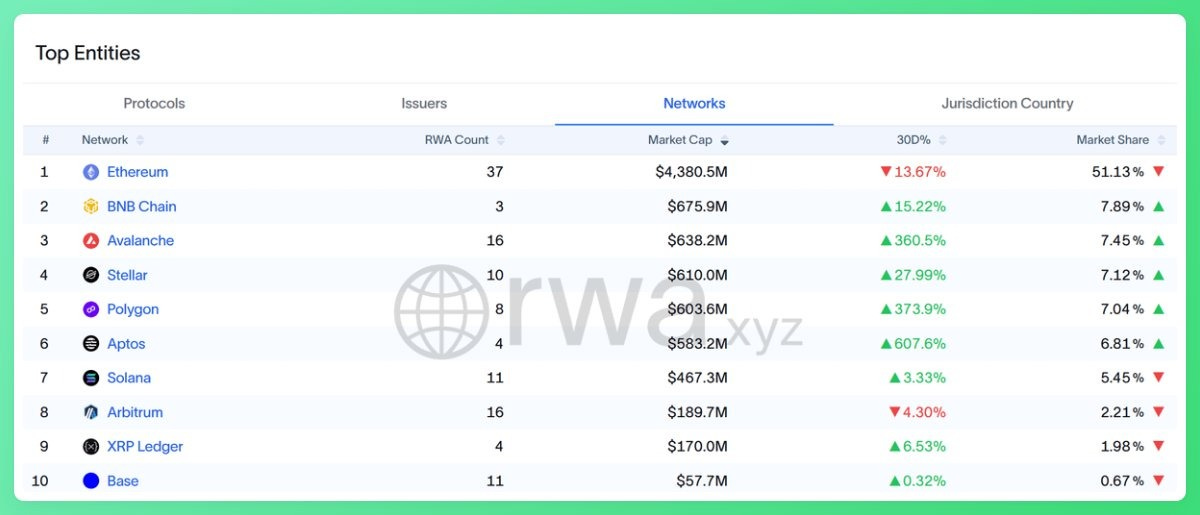Click the Avalanche 30D change 360.5%
1200x515 pixels.
click(x=913, y=240)
